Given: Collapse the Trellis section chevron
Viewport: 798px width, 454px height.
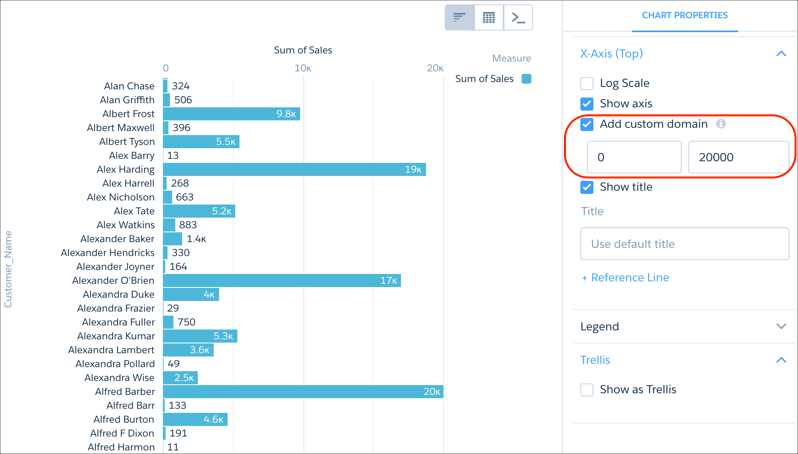Looking at the screenshot, I should click(x=781, y=360).
